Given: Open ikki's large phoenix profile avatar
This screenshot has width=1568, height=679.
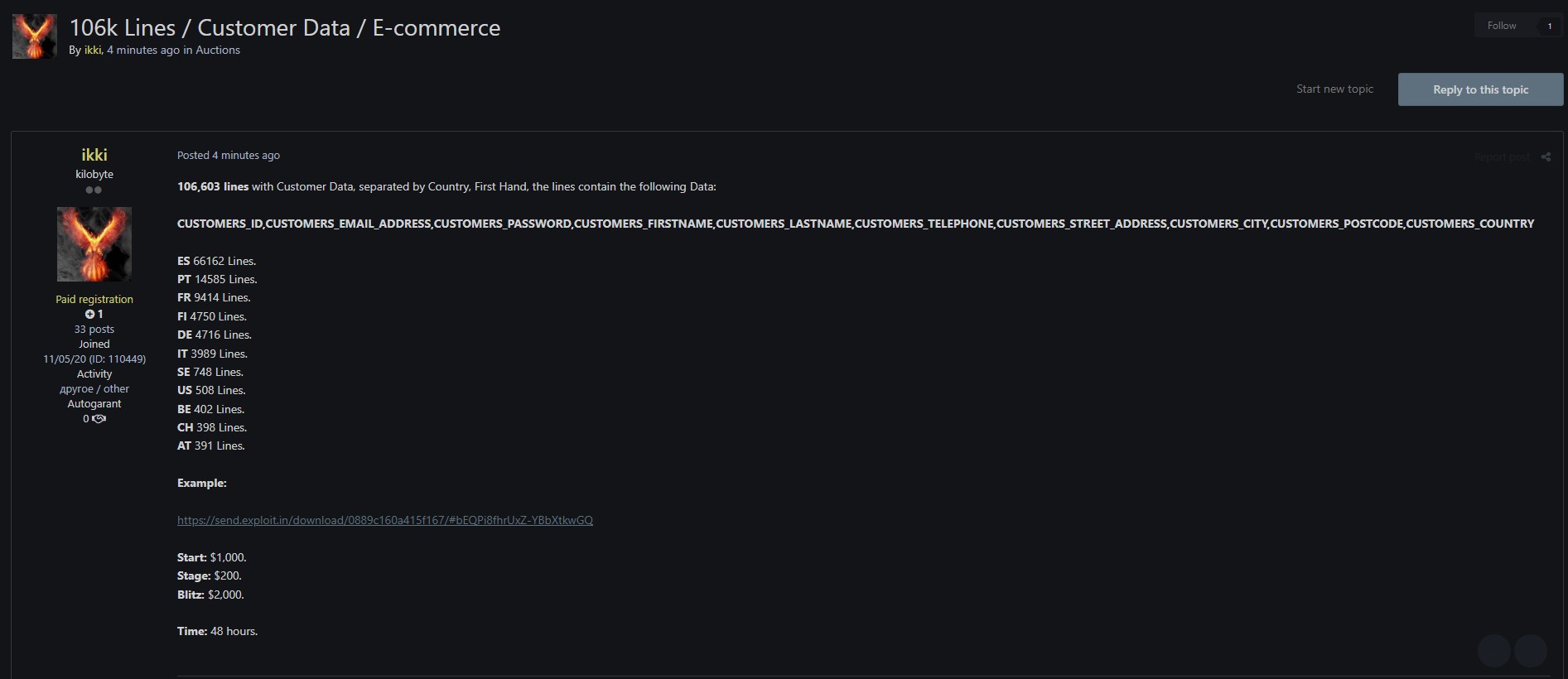Looking at the screenshot, I should click(x=94, y=244).
